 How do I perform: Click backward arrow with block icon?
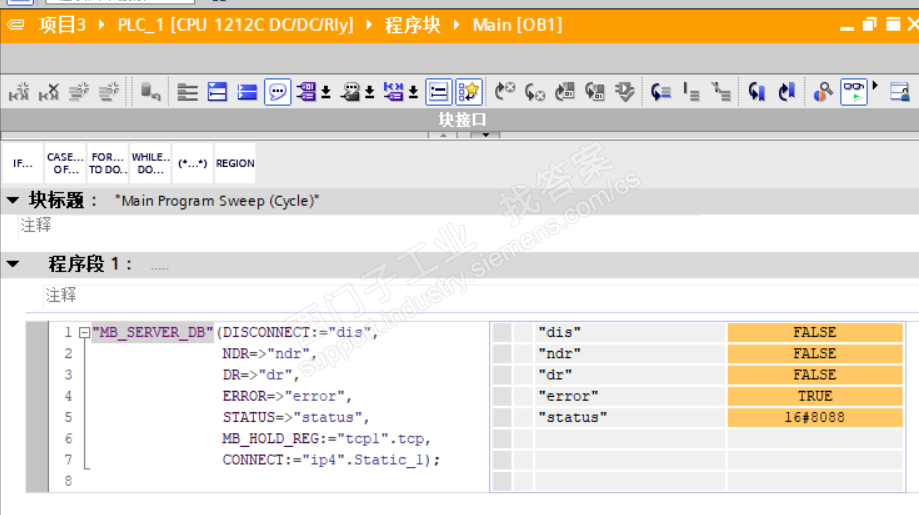tap(594, 92)
